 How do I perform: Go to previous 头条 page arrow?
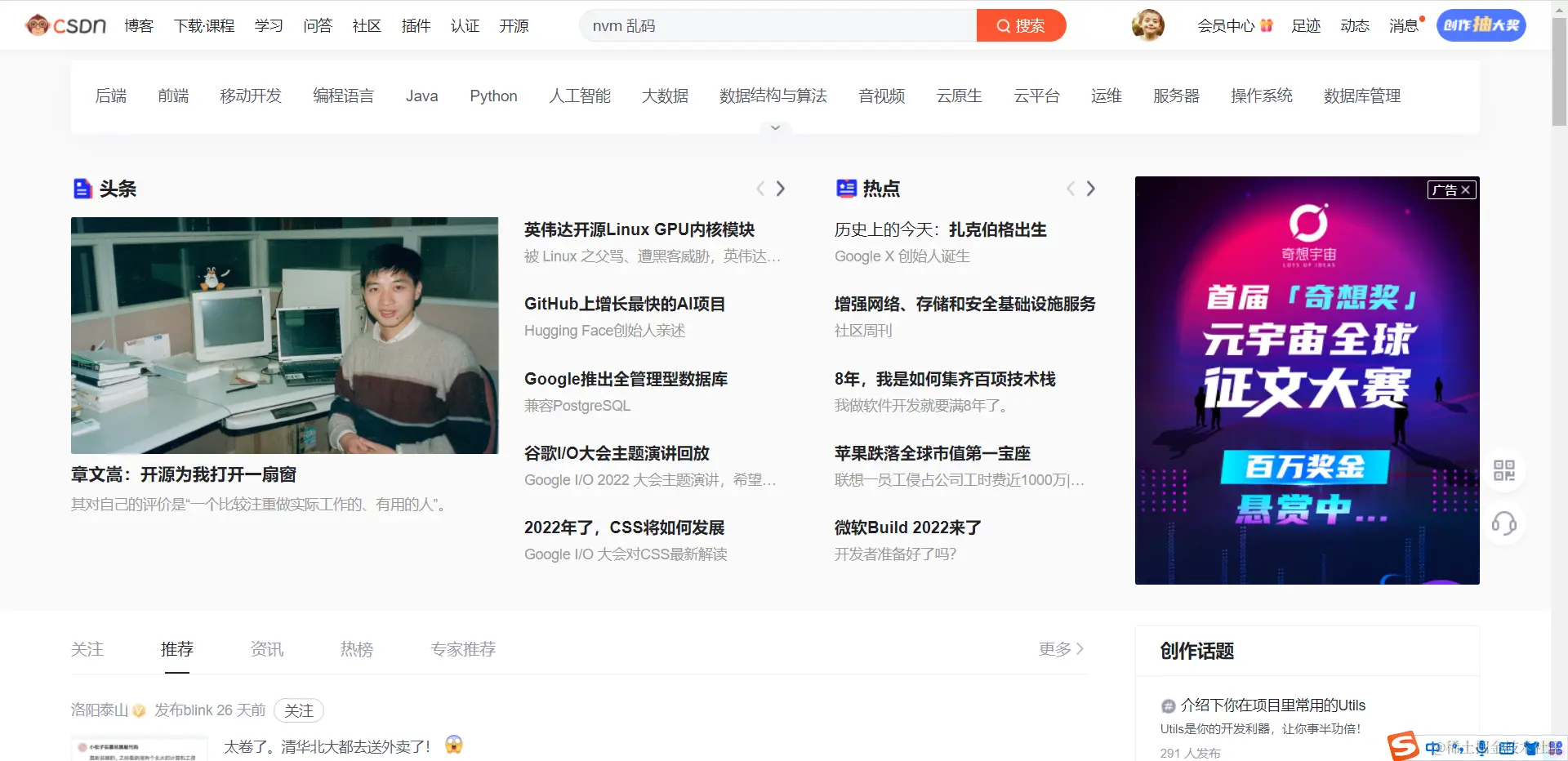tap(760, 189)
